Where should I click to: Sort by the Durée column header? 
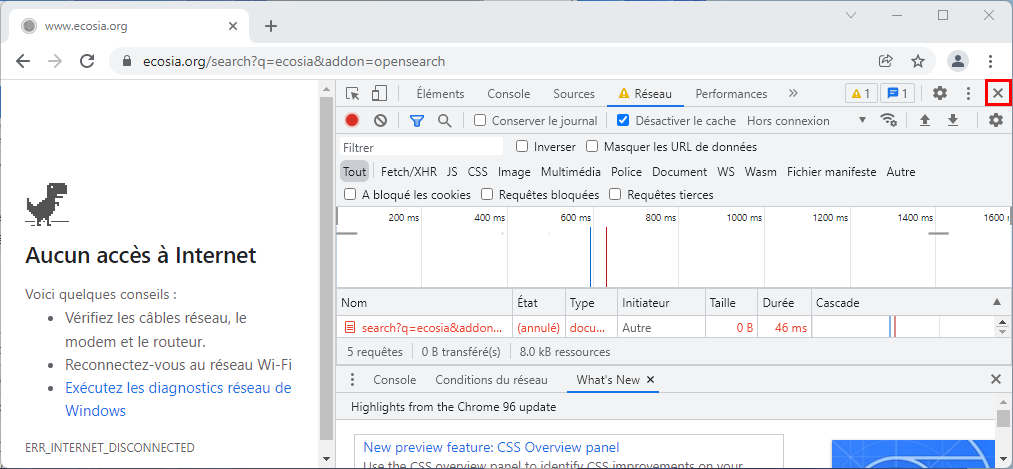click(785, 302)
